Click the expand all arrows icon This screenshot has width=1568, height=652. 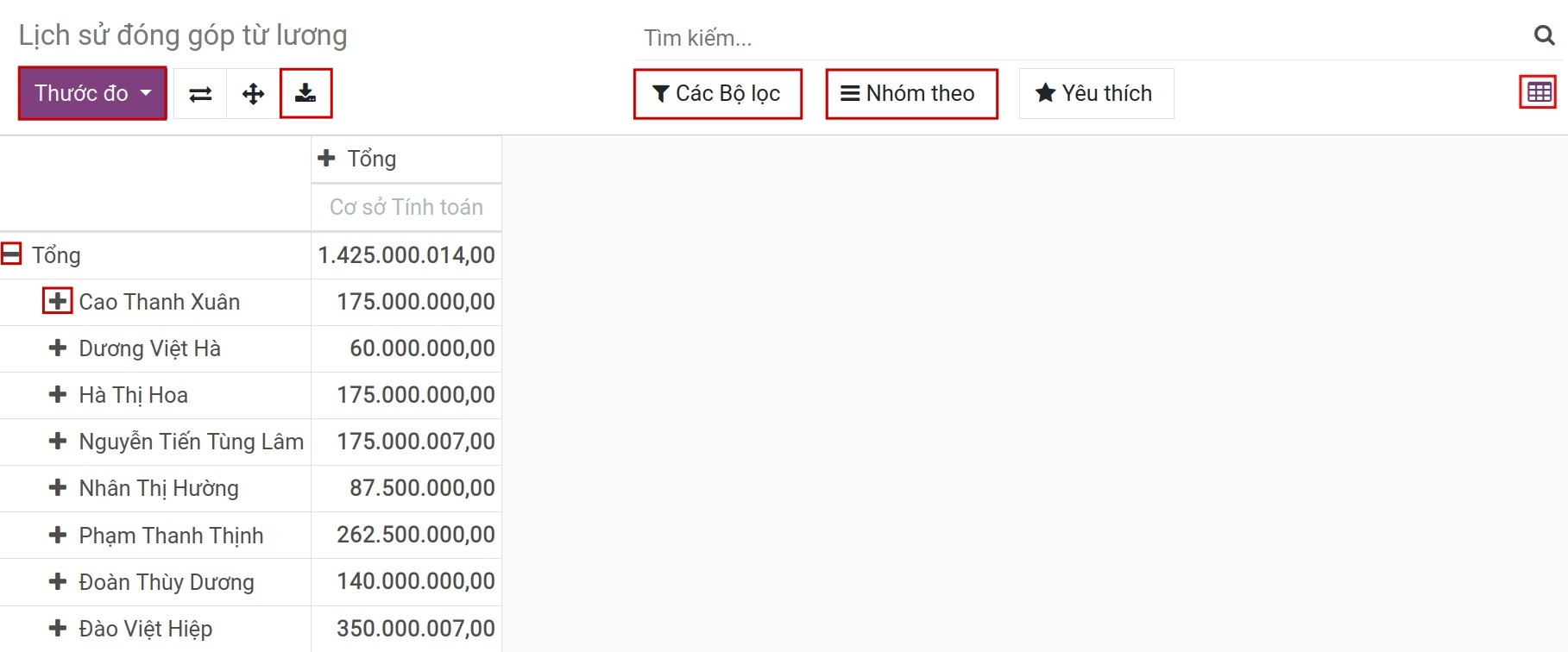(253, 94)
